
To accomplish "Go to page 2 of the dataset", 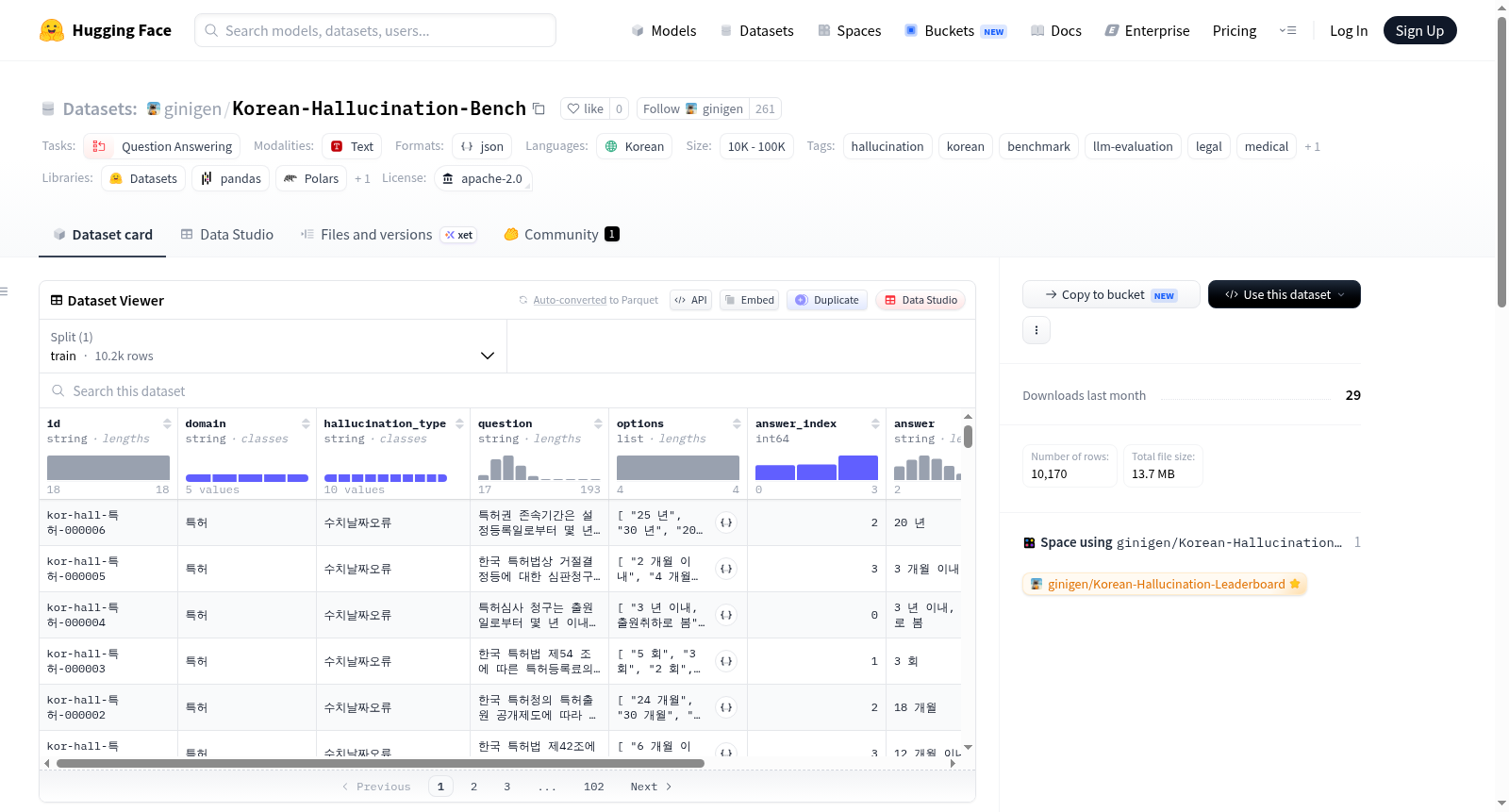I will (473, 787).
